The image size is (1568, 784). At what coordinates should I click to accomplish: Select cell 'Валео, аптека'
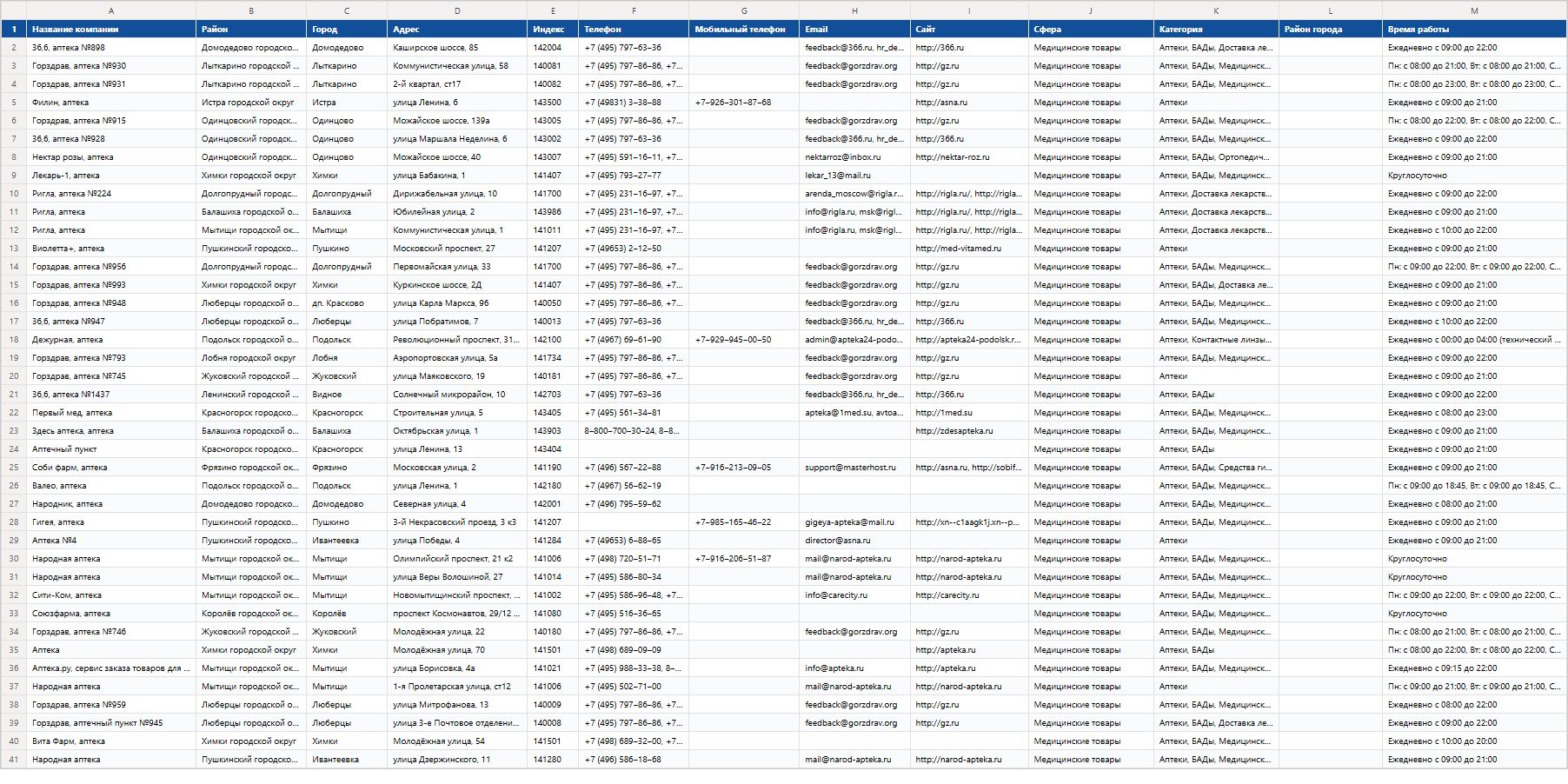point(111,486)
